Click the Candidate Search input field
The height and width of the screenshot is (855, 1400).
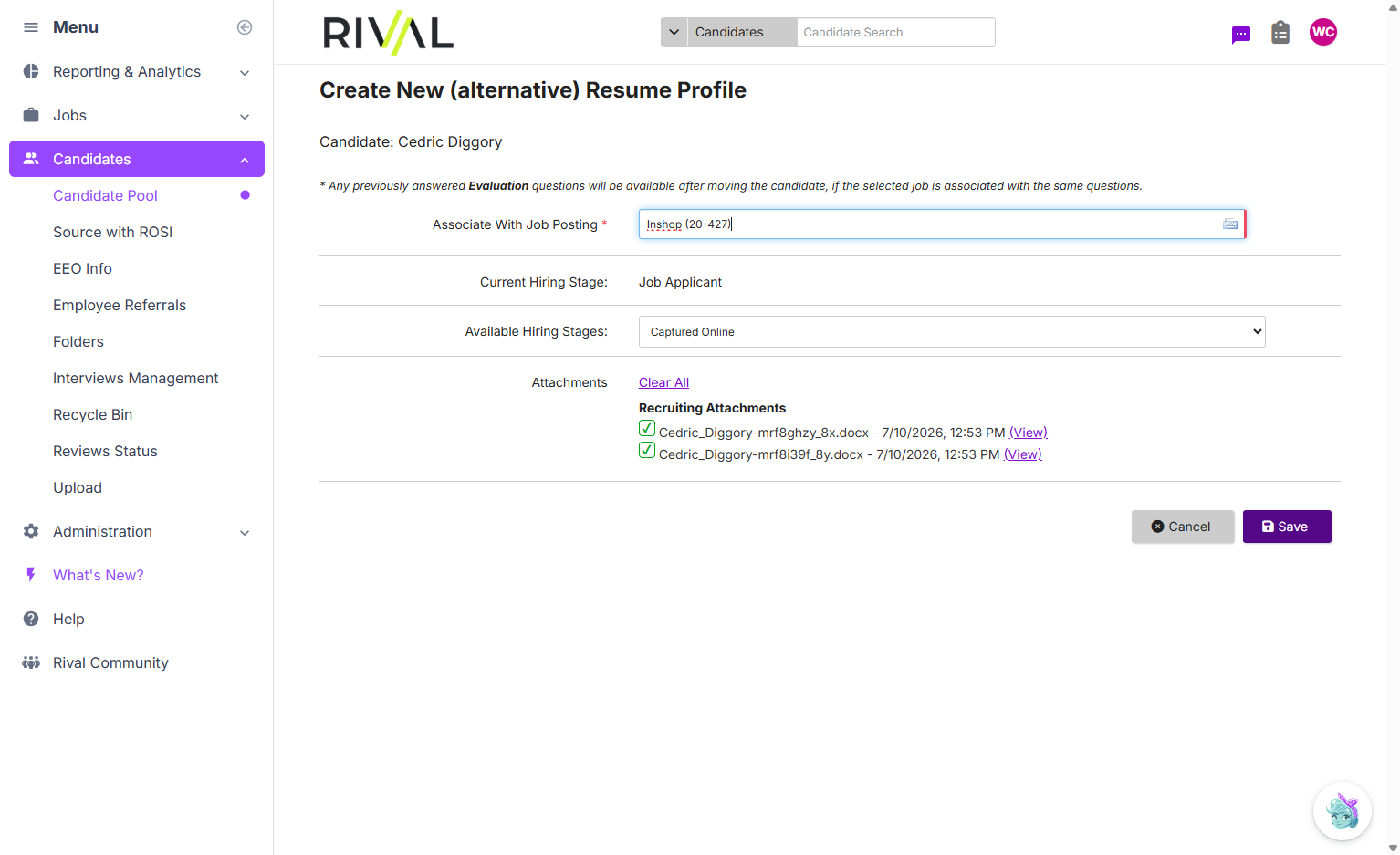895,32
